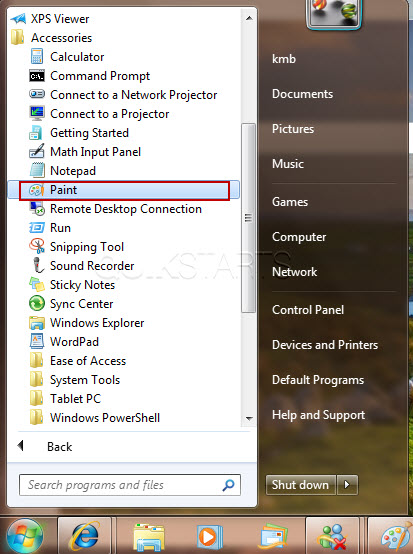Image resolution: width=413 pixels, height=554 pixels.
Task: Open the Shut down options arrow
Action: pos(348,485)
